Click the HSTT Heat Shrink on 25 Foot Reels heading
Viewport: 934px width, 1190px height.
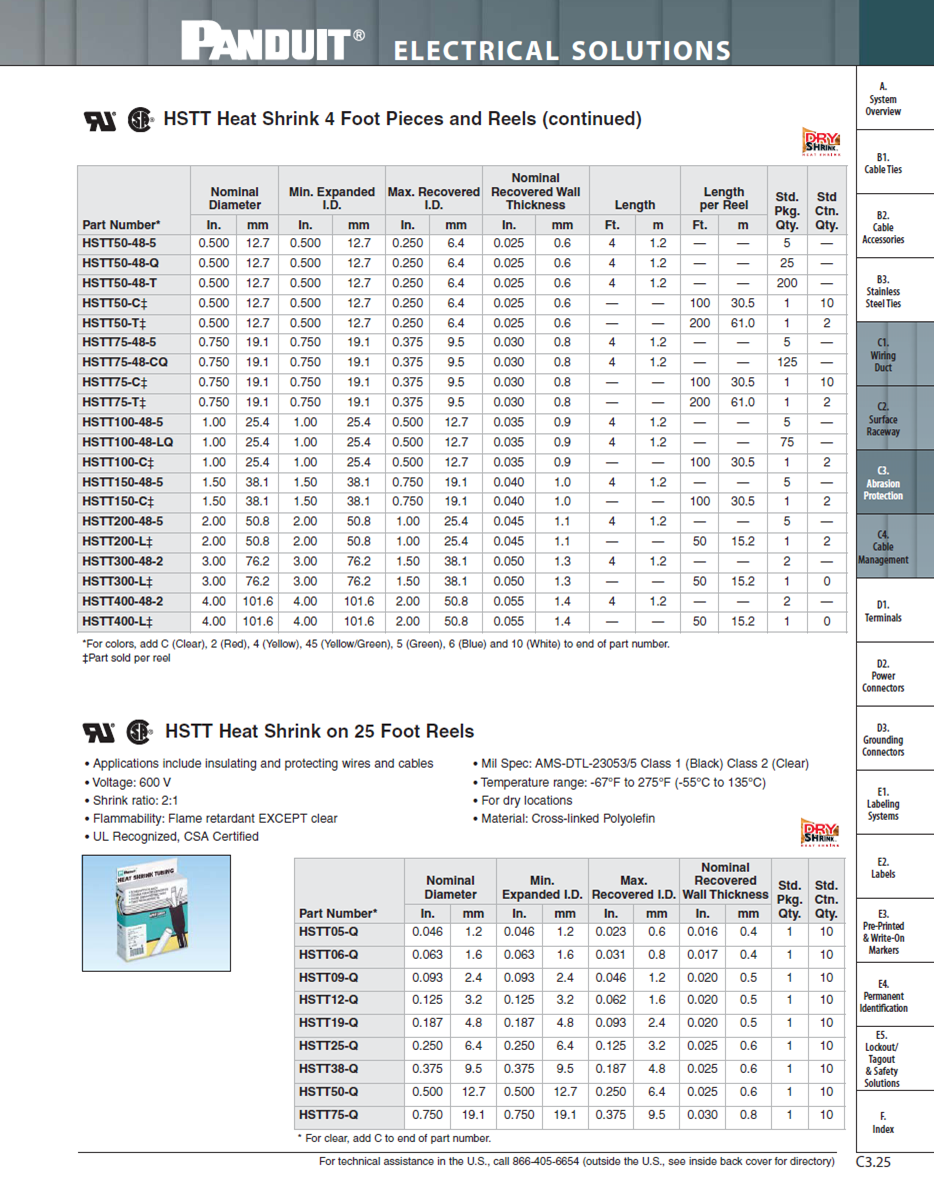click(319, 732)
